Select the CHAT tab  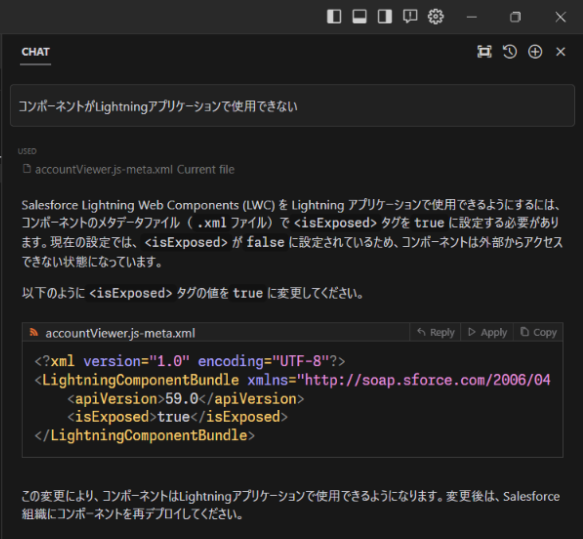[x=35, y=52]
